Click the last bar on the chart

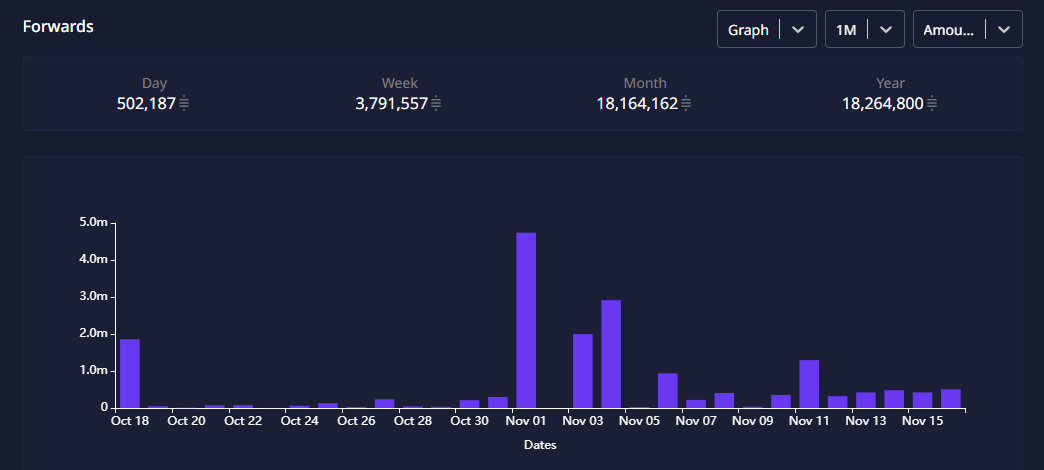[951, 398]
